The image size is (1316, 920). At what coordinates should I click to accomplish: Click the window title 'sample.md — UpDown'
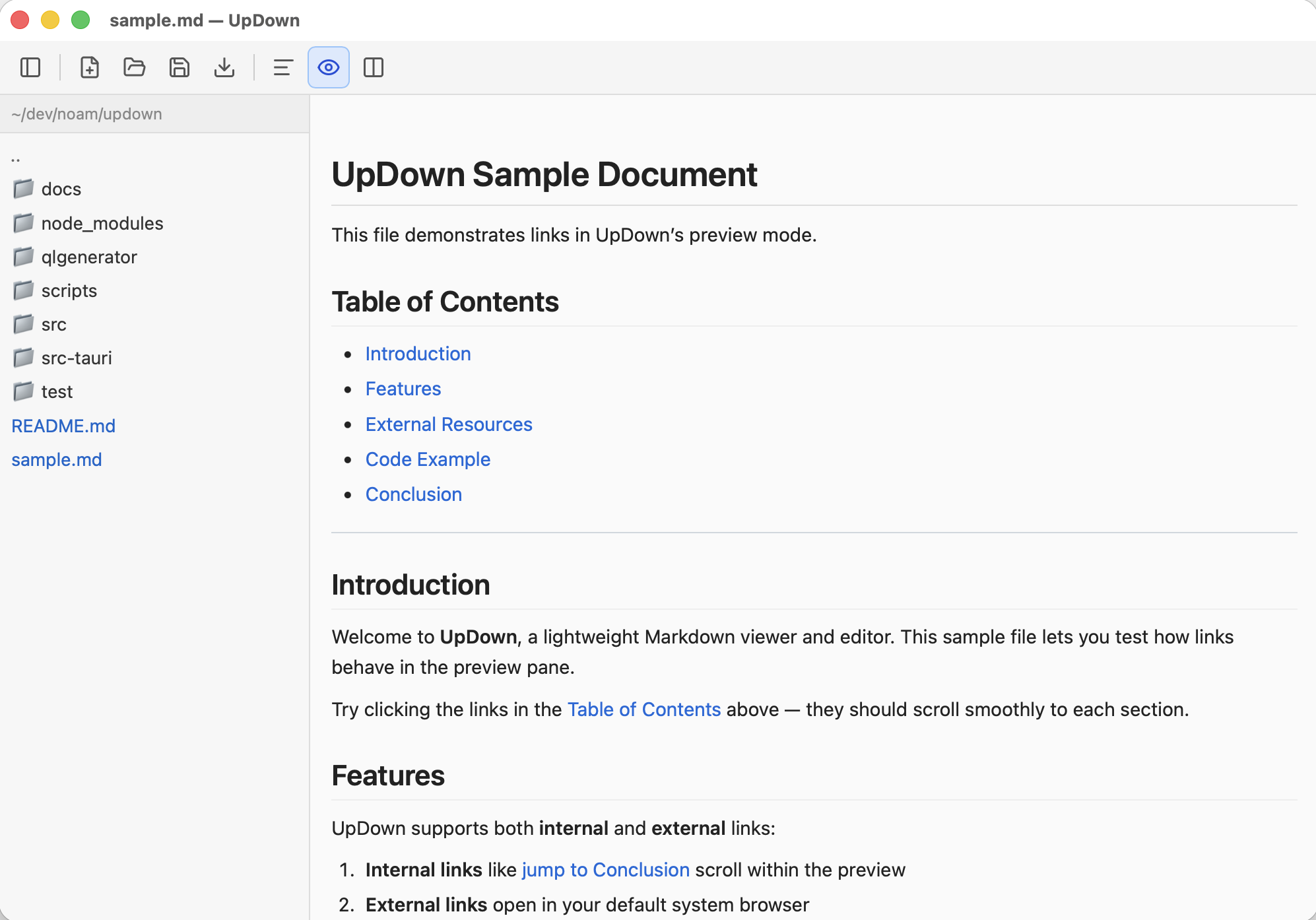205,20
